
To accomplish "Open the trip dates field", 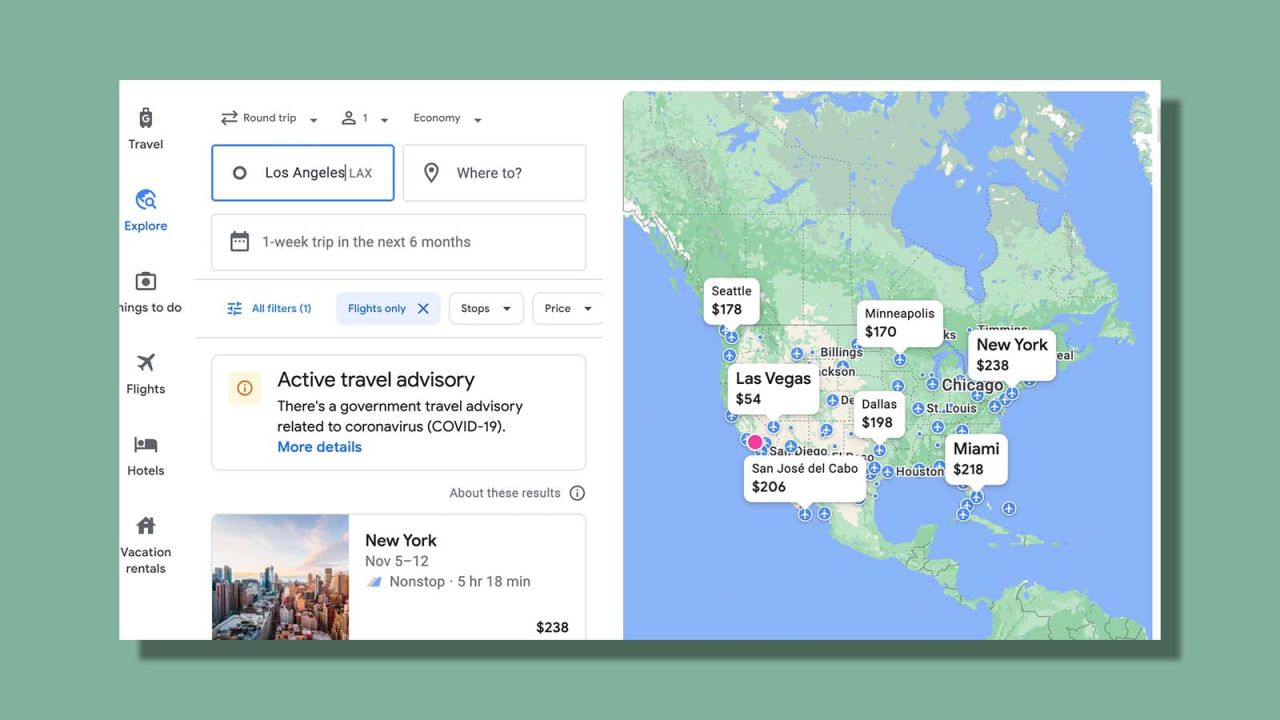I will point(399,242).
